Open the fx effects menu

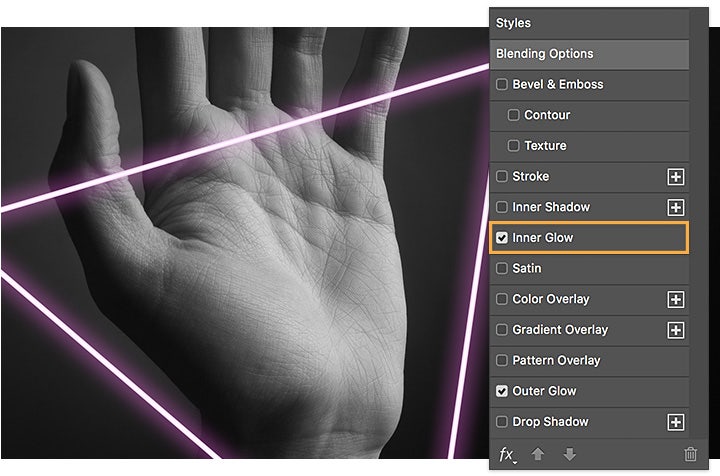[509, 454]
